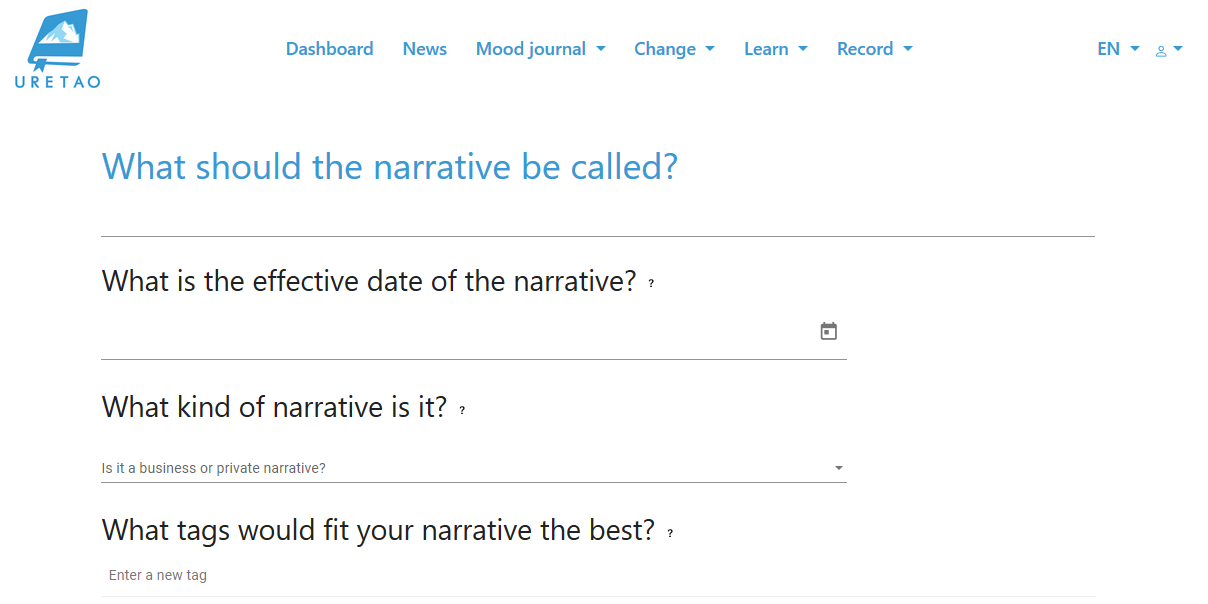Image resolution: width=1208 pixels, height=604 pixels.
Task: Open the calendar date picker icon
Action: (828, 331)
